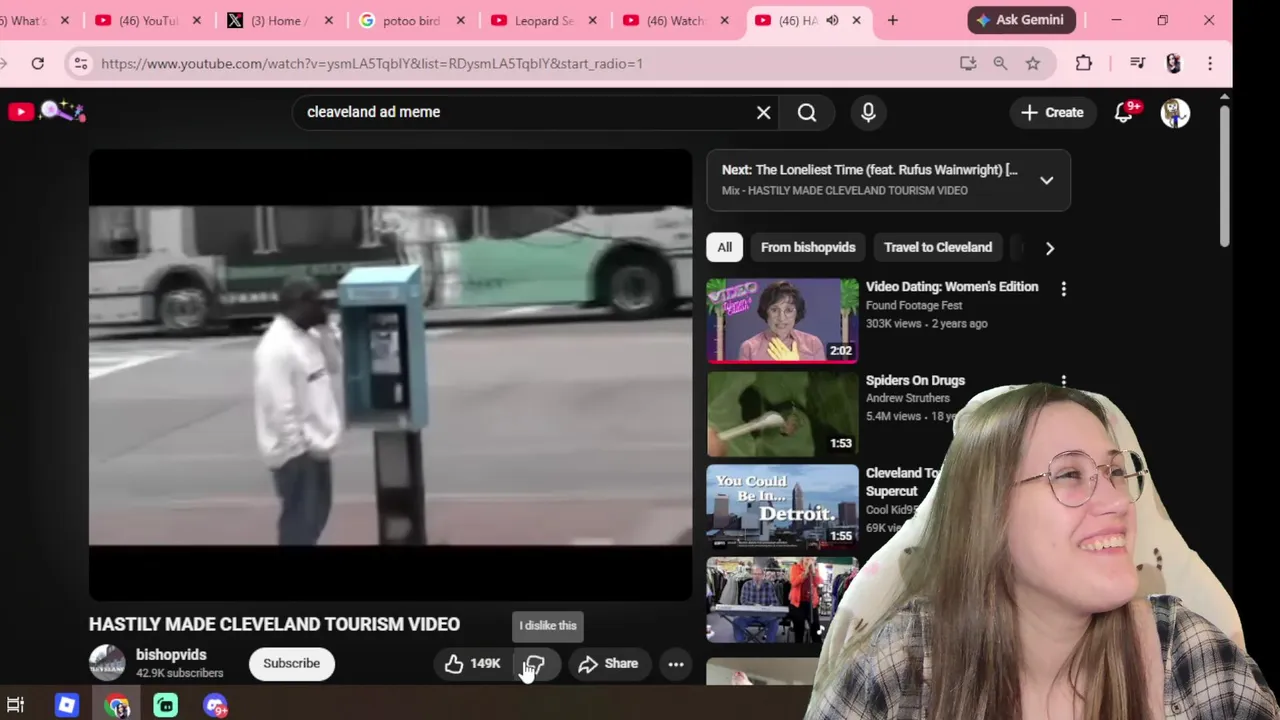Select the All filter chip
This screenshot has width=1280, height=720.
(x=724, y=247)
